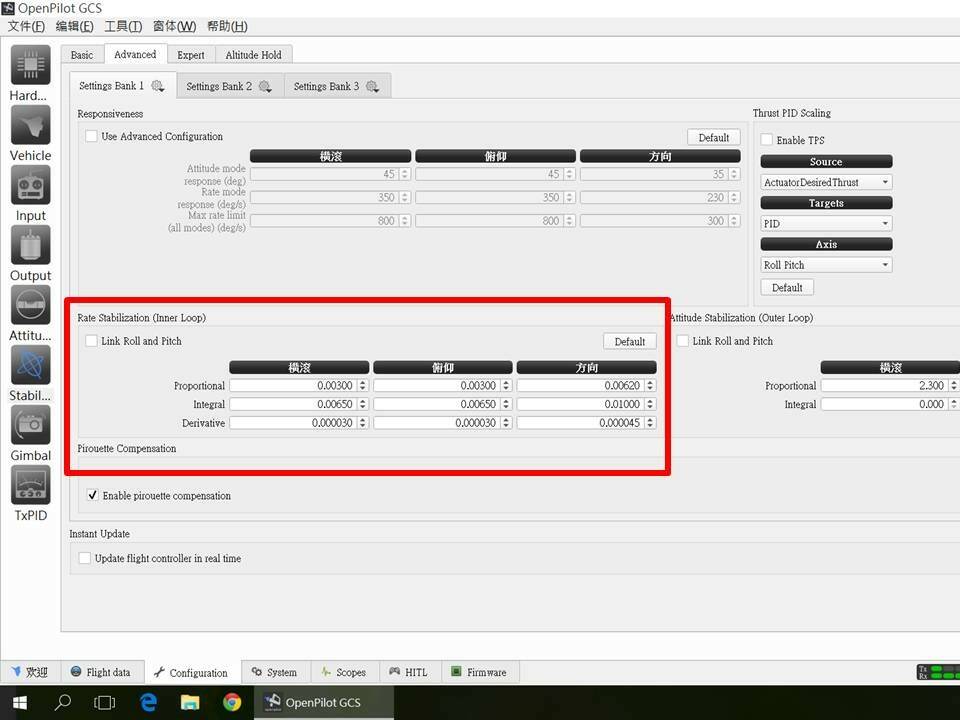Screen dimensions: 960x720
Task: Open the Gimbal camera icon
Action: (31, 425)
